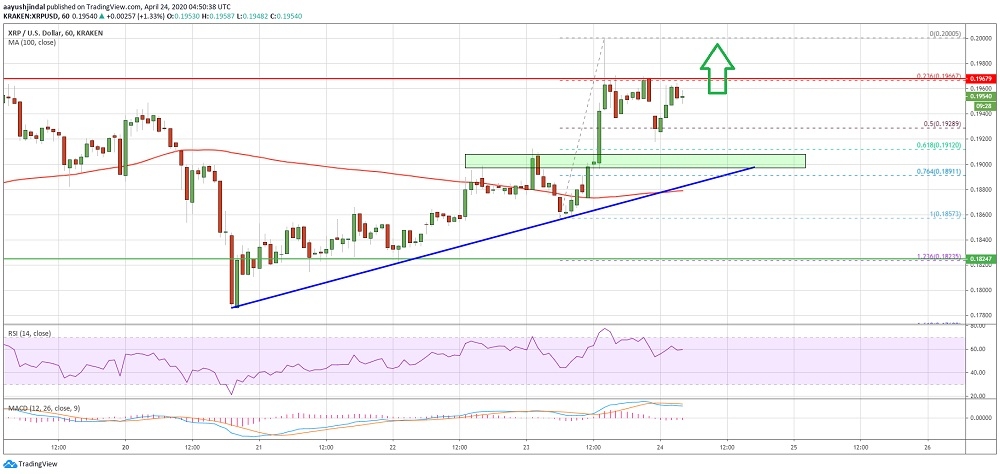
Task: Click the 20.00 RSI axis value
Action: [x=978, y=396]
